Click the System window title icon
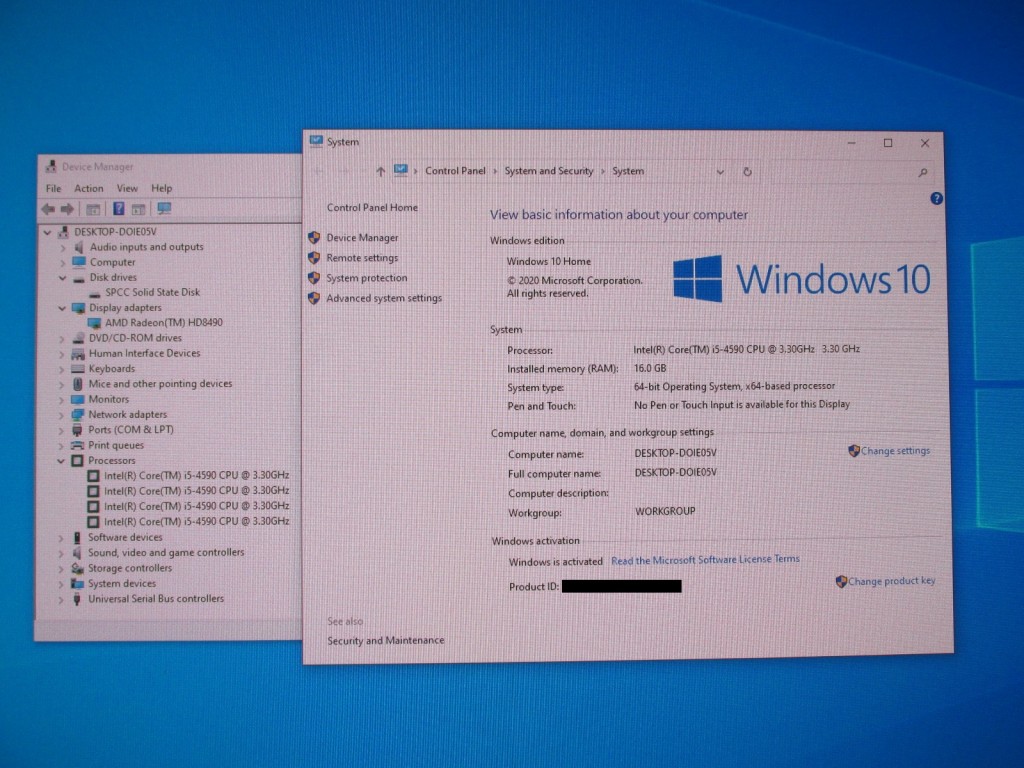This screenshot has width=1024, height=768. (x=316, y=141)
